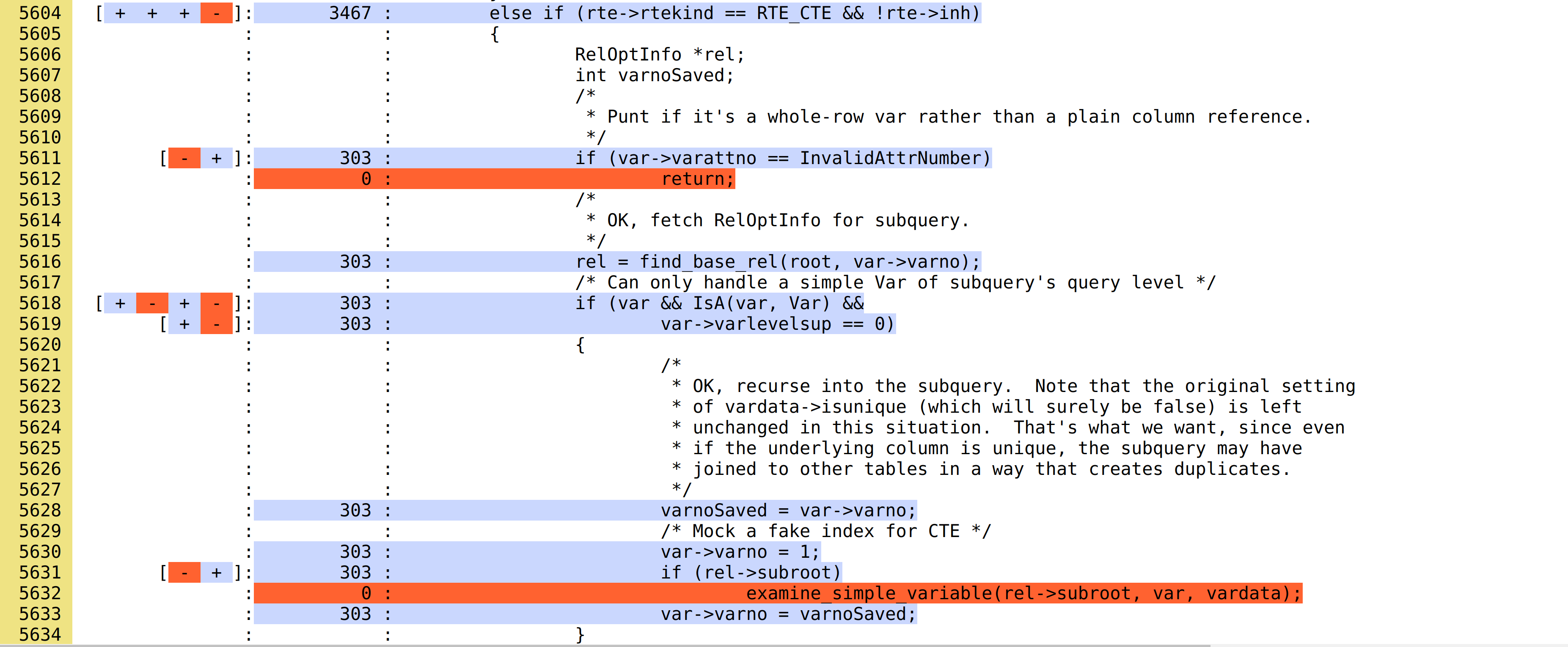
Task: Click the 'Mock a fake index for CTE' comment
Action: click(825, 532)
